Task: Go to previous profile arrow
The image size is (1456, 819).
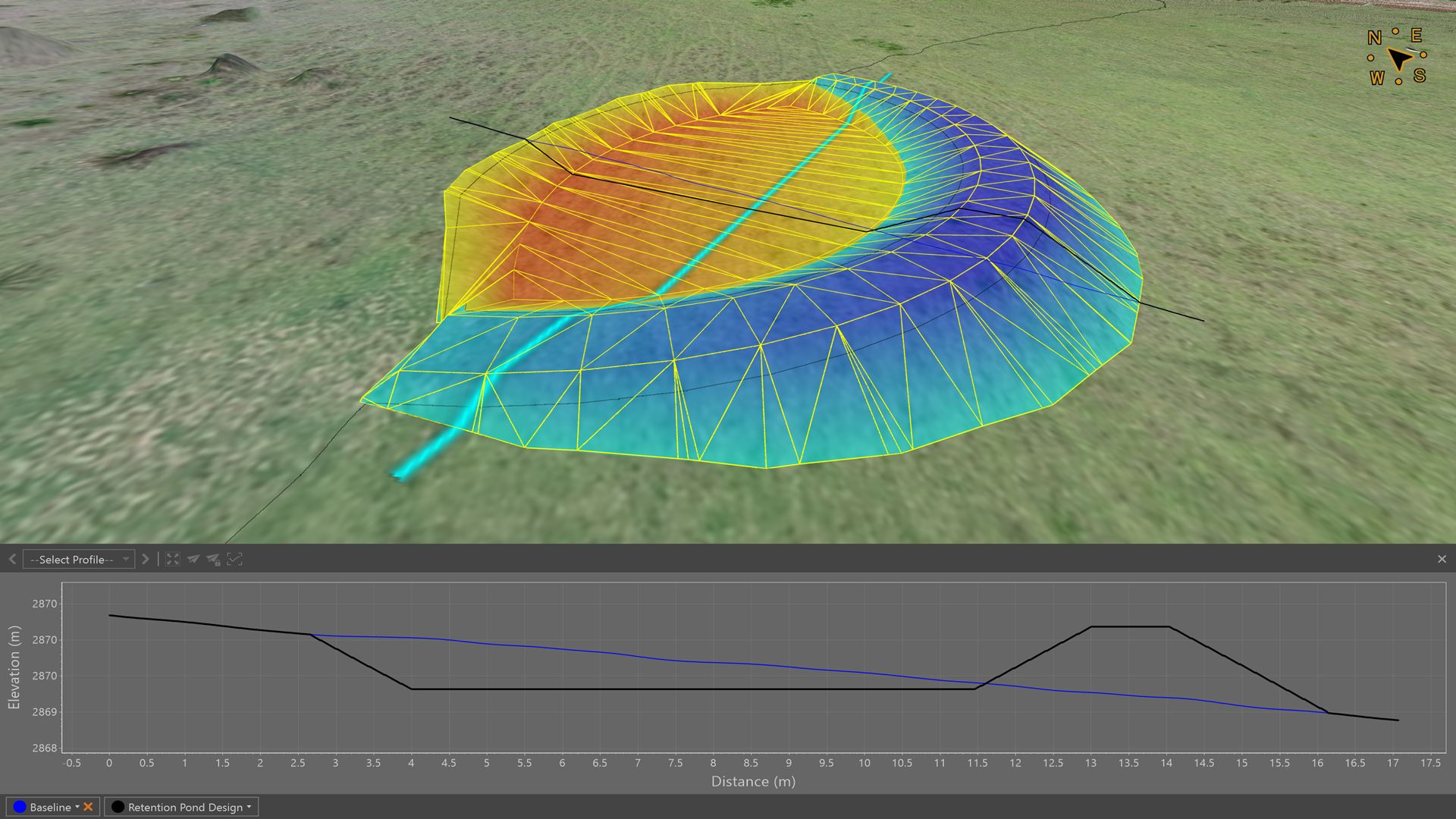Action: coord(12,559)
